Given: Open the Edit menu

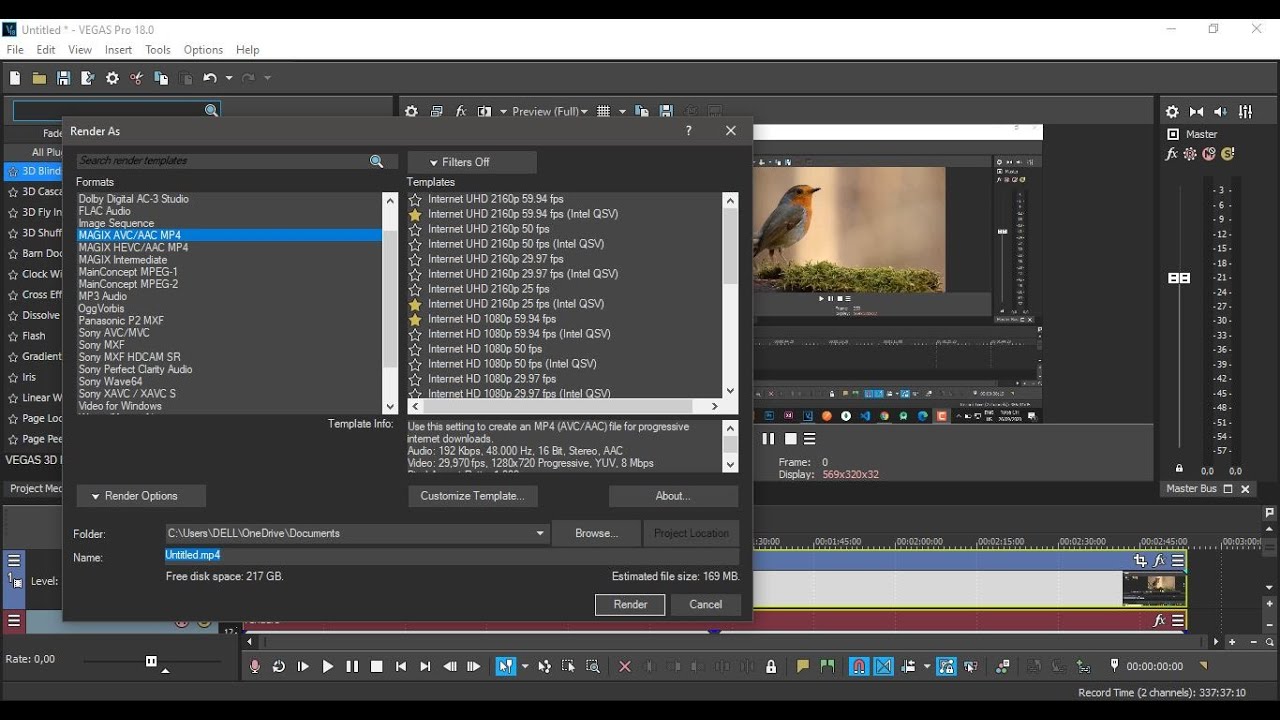Looking at the screenshot, I should 46,50.
